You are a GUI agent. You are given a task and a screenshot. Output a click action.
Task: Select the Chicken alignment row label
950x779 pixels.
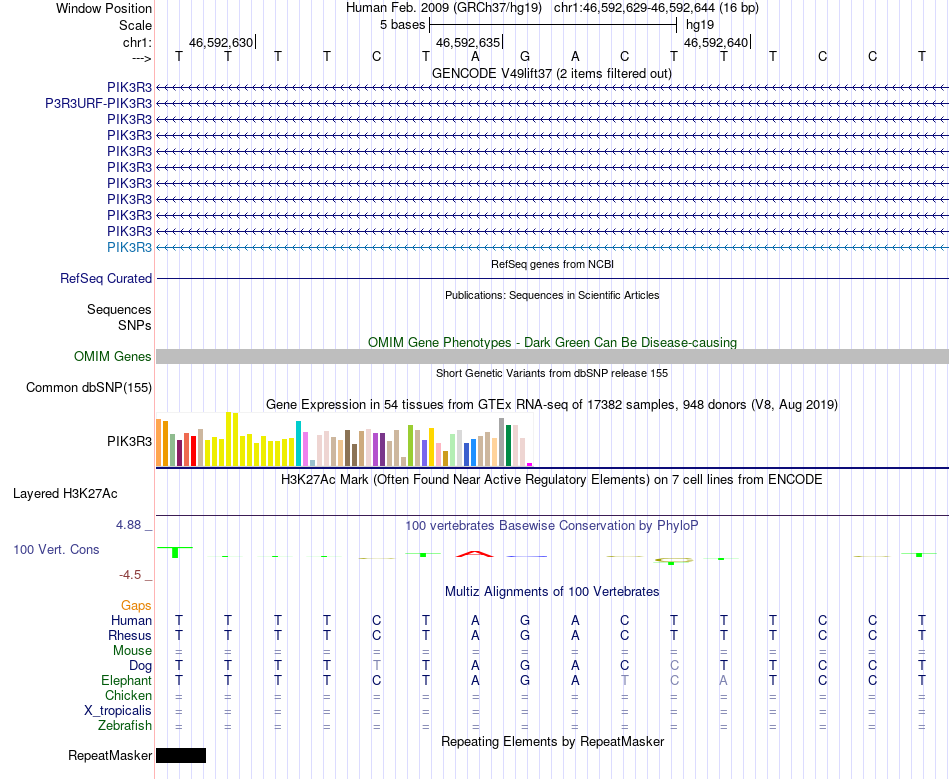coord(128,695)
